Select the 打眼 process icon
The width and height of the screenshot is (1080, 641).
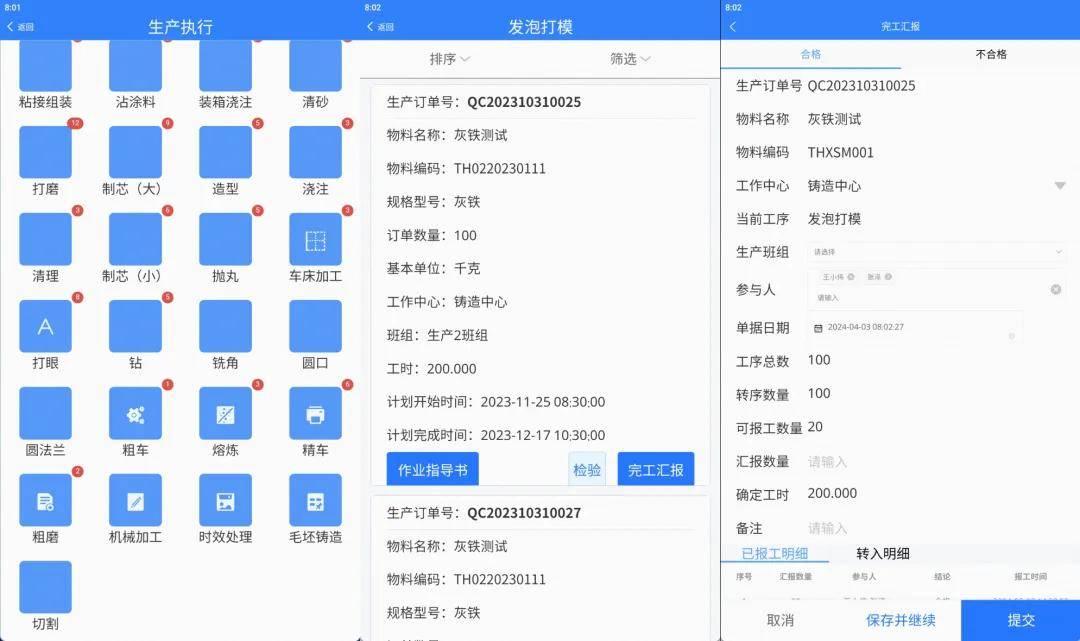(x=45, y=327)
